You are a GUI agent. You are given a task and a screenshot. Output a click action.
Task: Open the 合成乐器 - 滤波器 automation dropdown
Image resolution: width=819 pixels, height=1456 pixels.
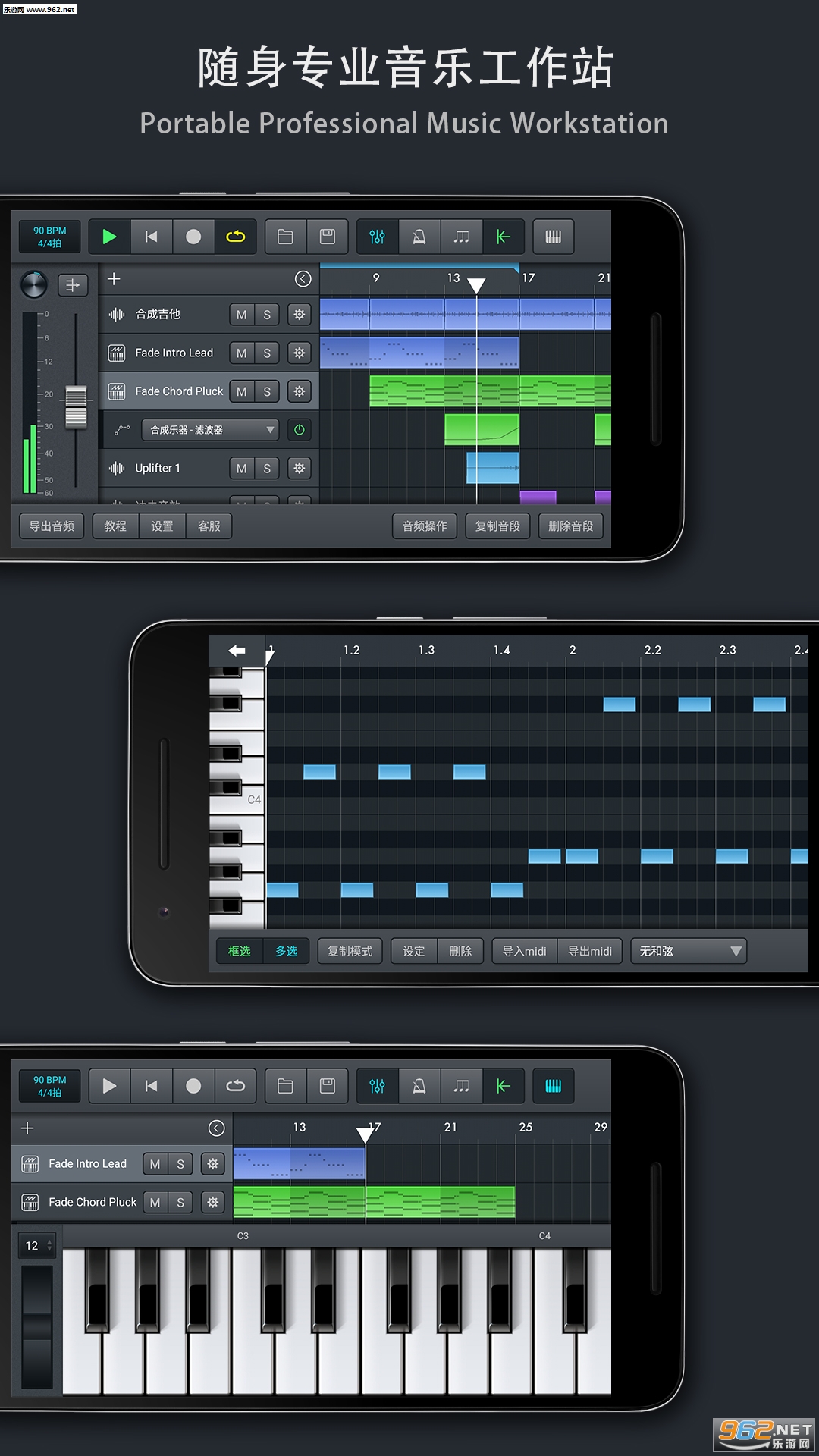[210, 430]
